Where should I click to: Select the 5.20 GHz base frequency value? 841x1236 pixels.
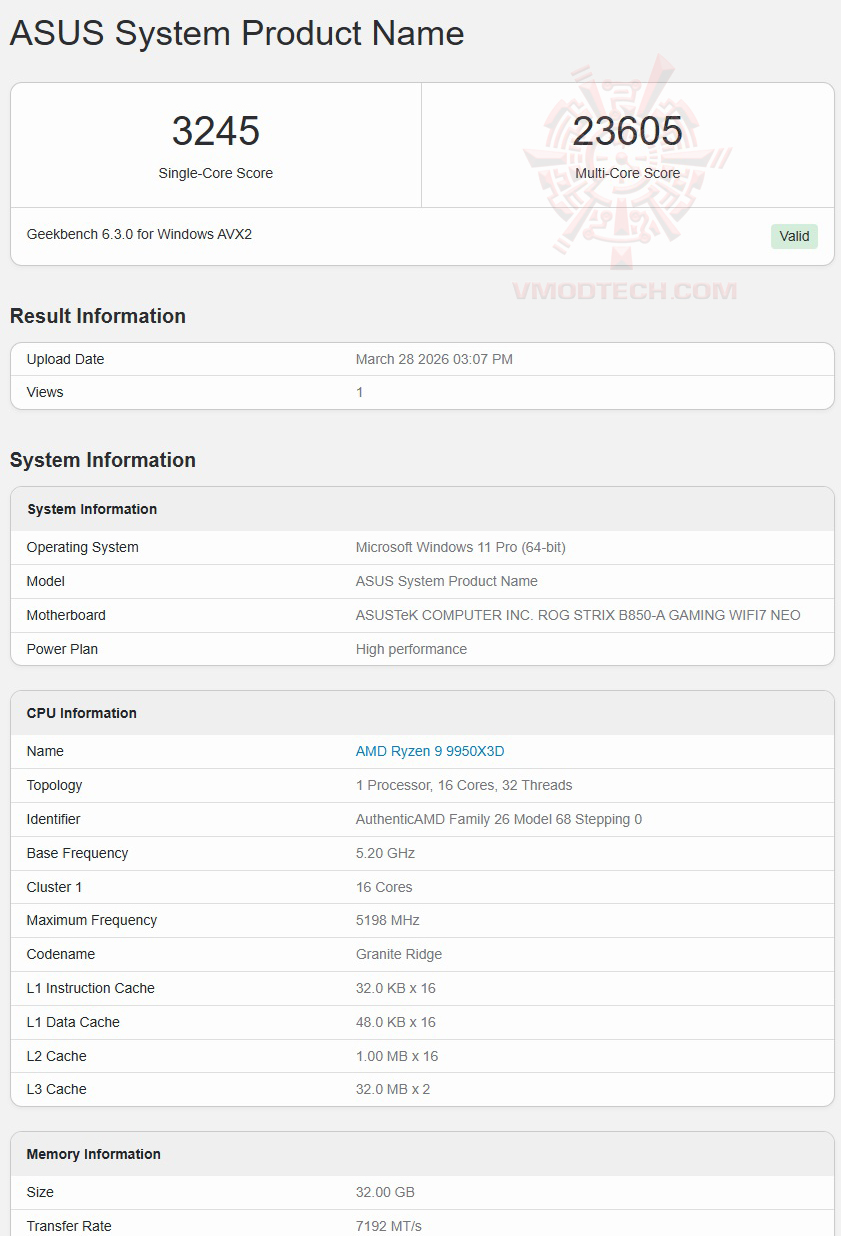[385, 853]
